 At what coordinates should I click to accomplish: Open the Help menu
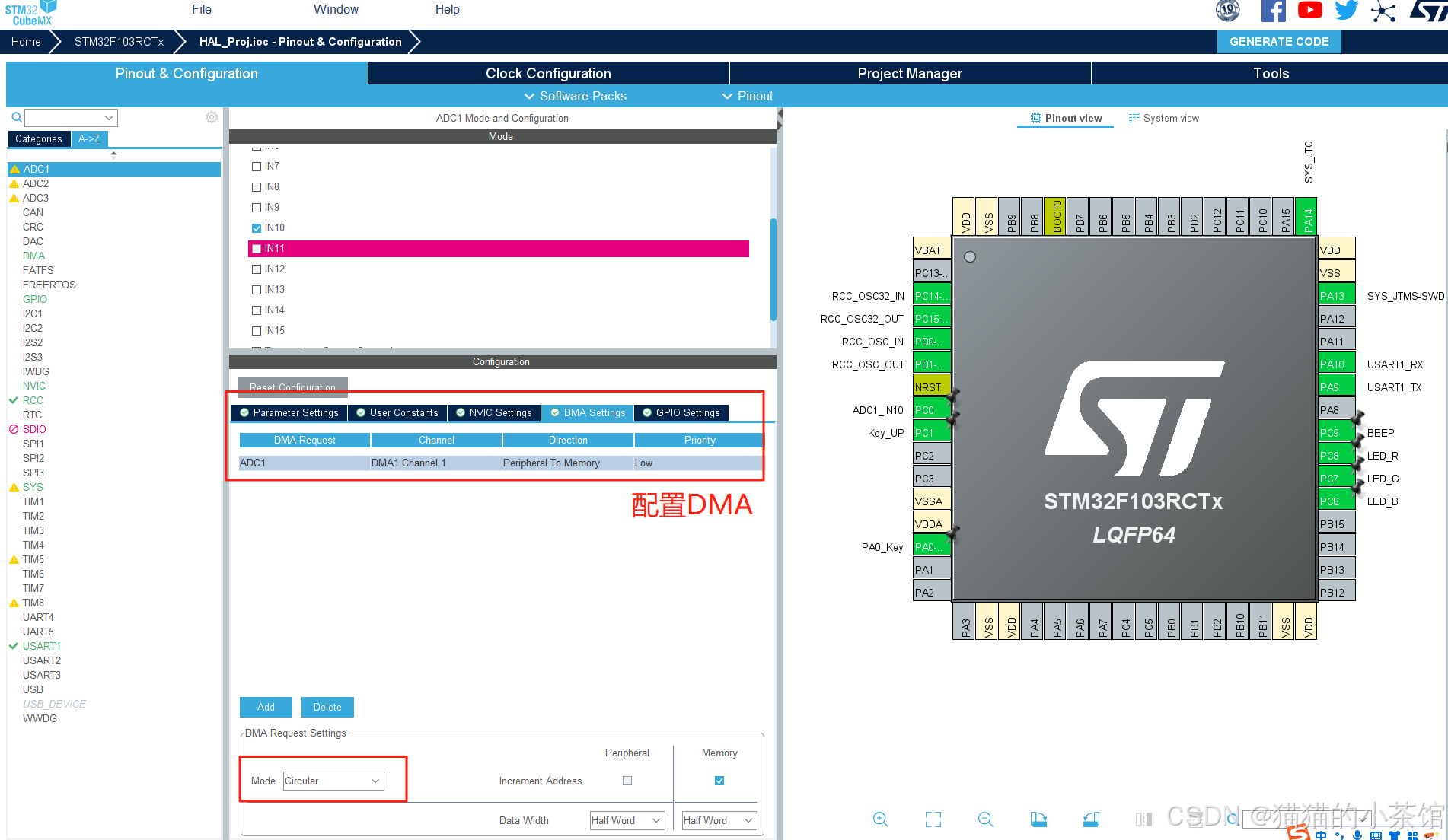pyautogui.click(x=447, y=10)
